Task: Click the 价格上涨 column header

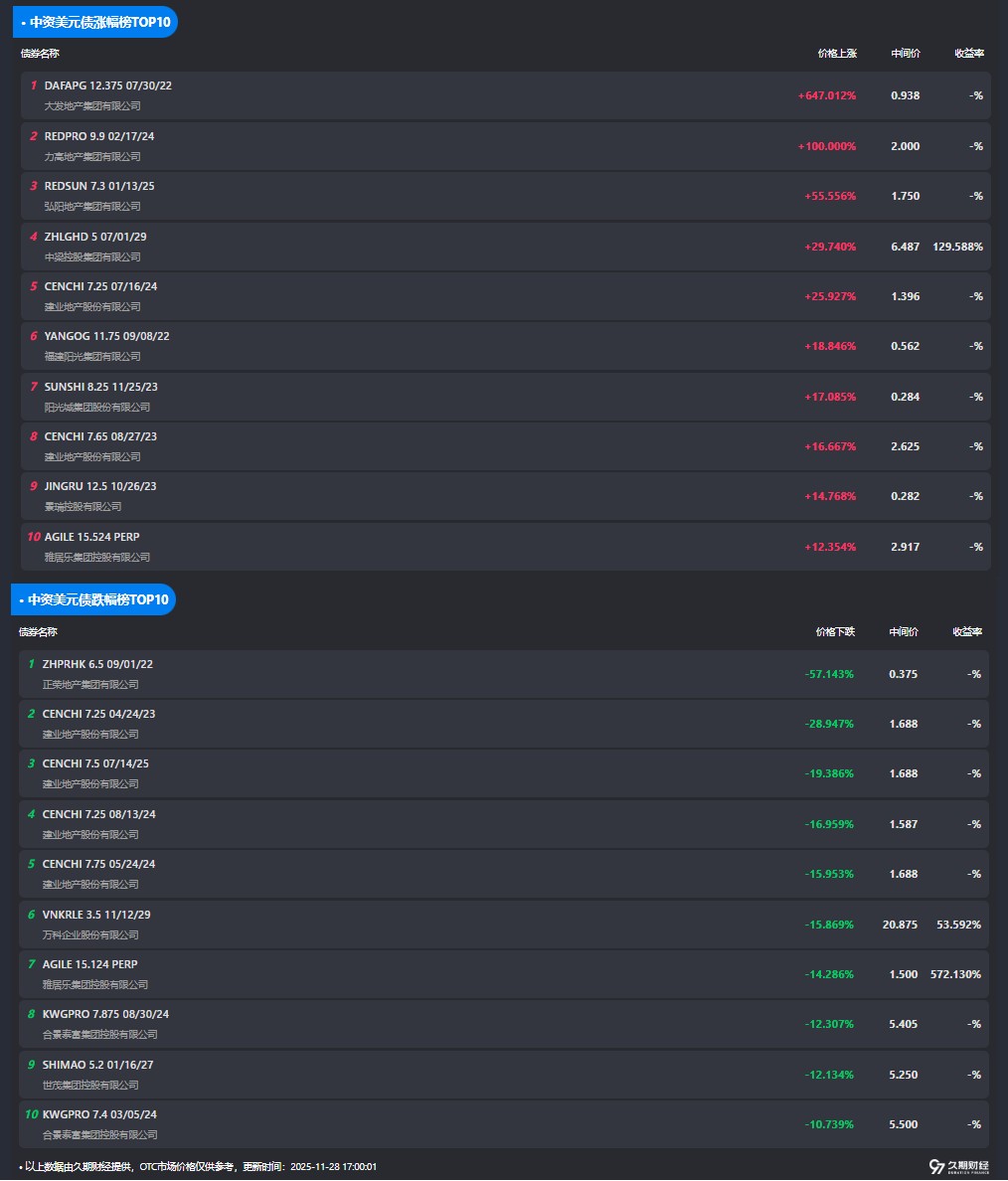Action: coord(837,54)
